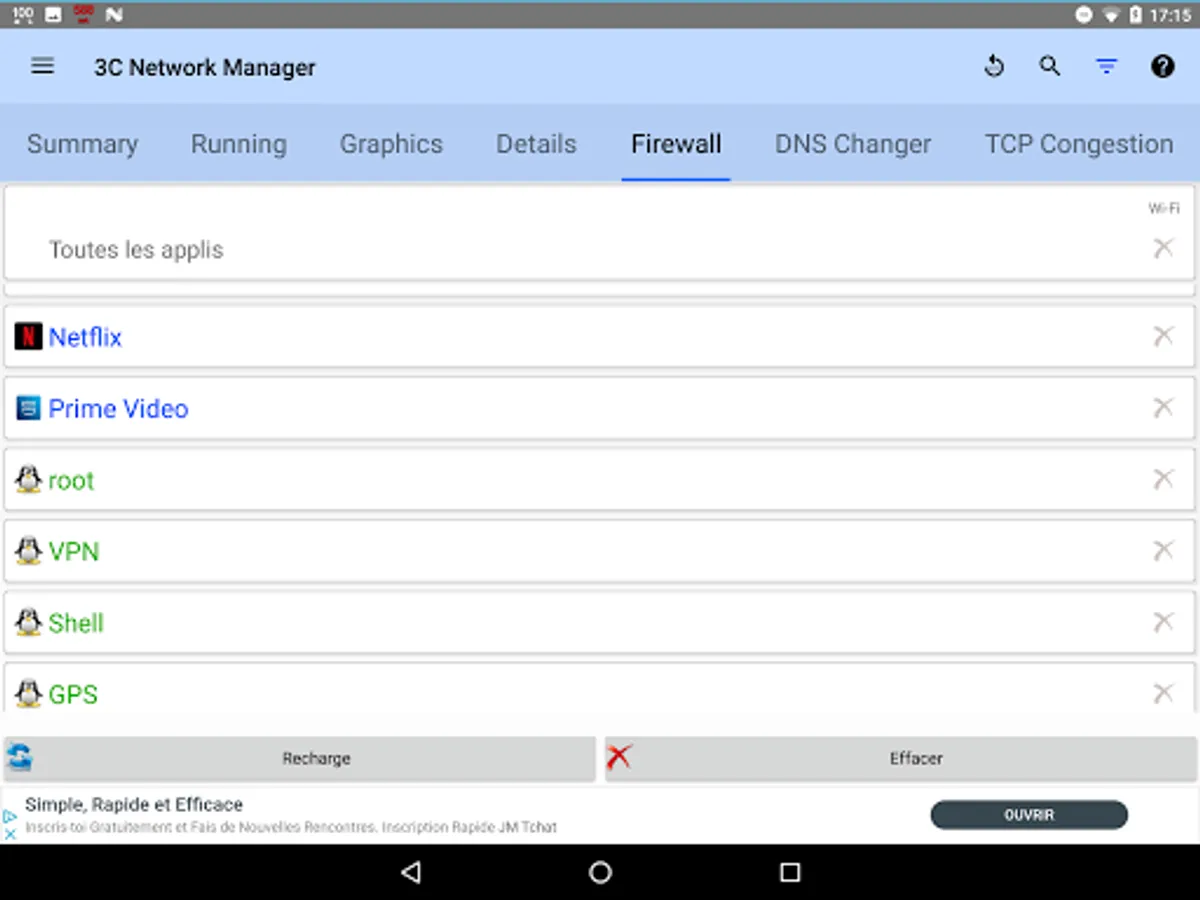The height and width of the screenshot is (900, 1200).
Task: Tap the N notification icon in status bar
Action: [114, 15]
